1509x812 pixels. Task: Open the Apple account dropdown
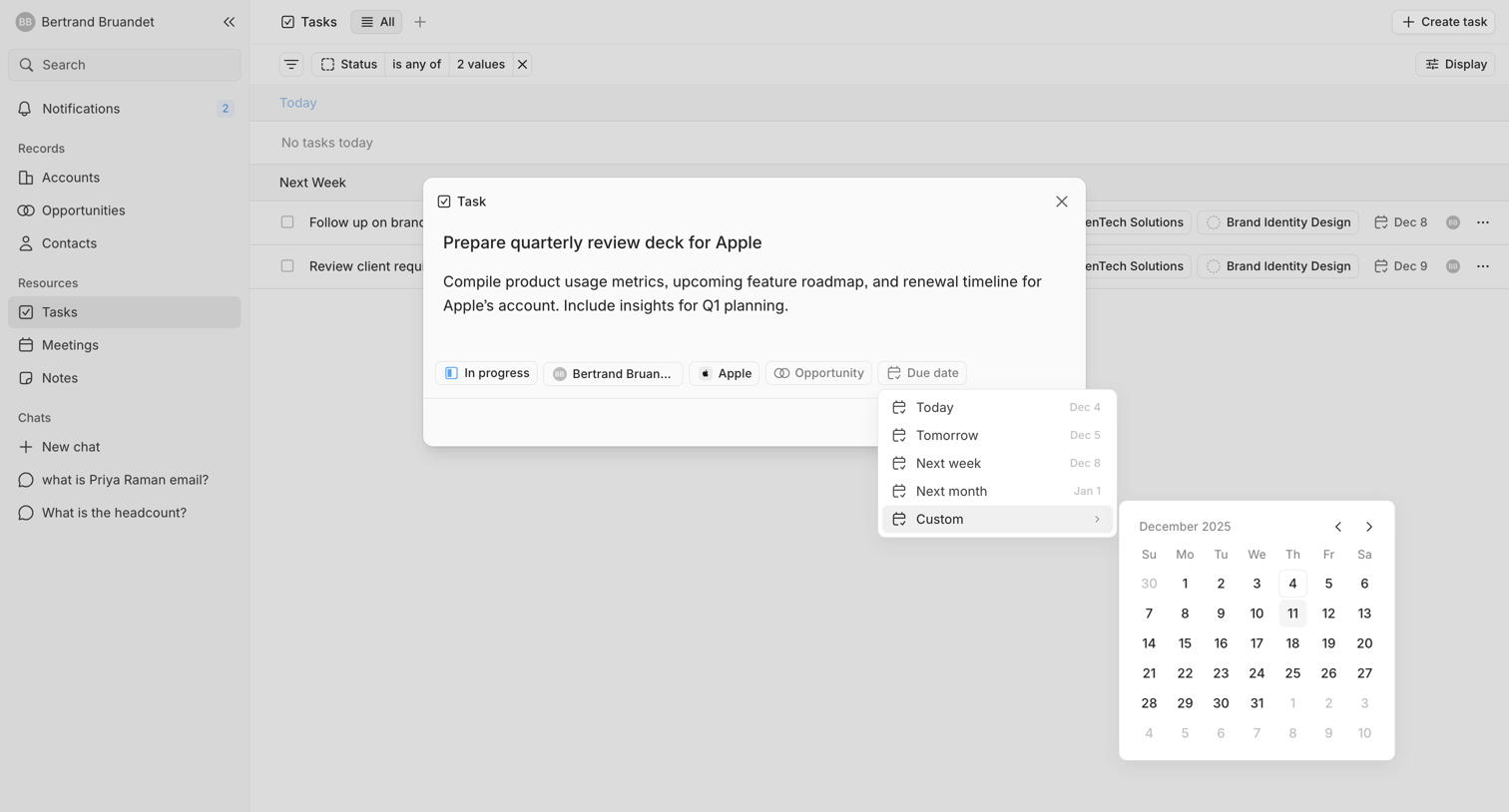(725, 373)
